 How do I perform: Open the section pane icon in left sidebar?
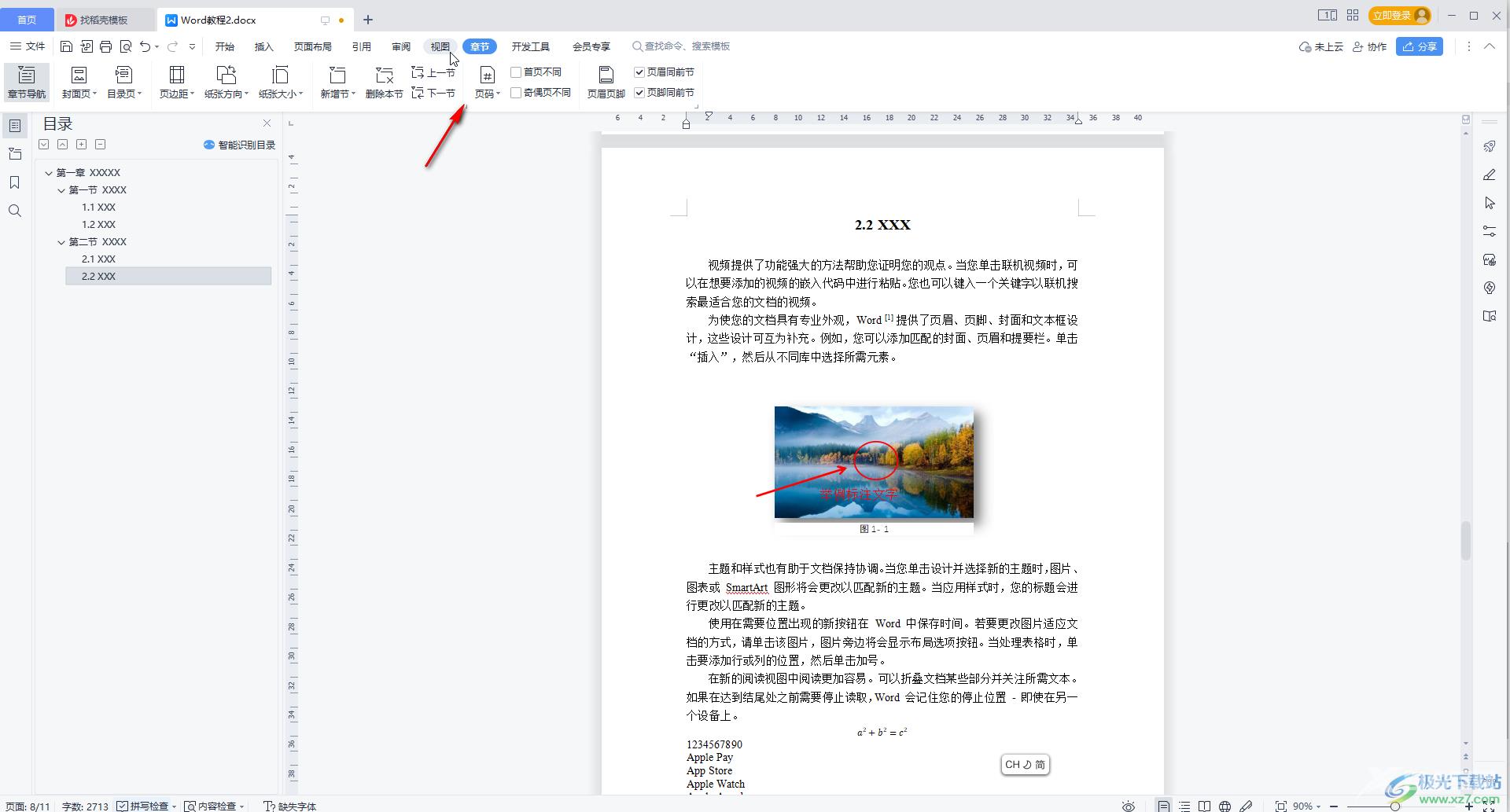(x=15, y=154)
